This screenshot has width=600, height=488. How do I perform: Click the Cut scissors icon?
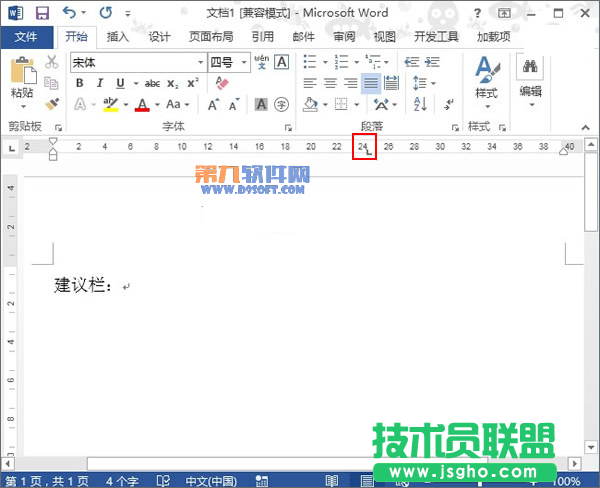coord(51,62)
